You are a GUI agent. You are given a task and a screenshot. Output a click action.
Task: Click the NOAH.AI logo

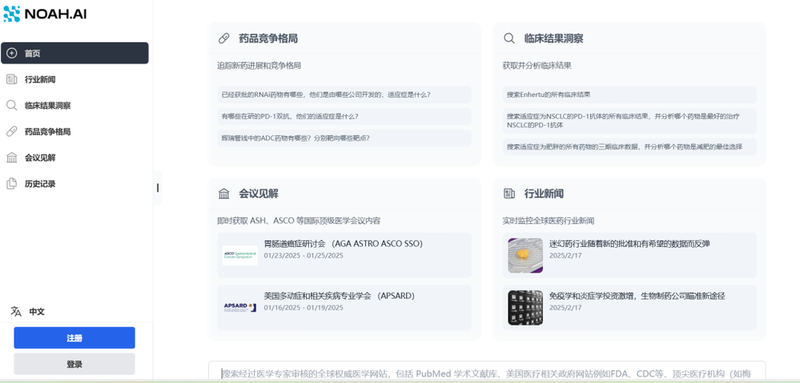coord(45,14)
